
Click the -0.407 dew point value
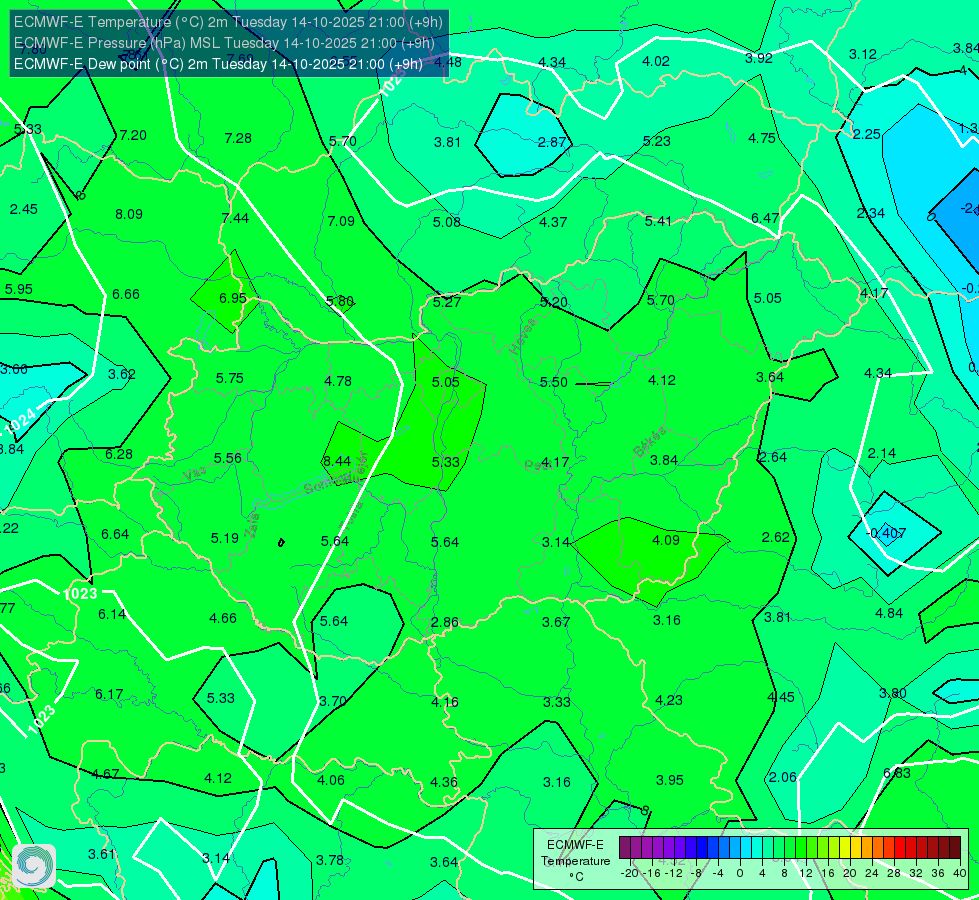(886, 533)
